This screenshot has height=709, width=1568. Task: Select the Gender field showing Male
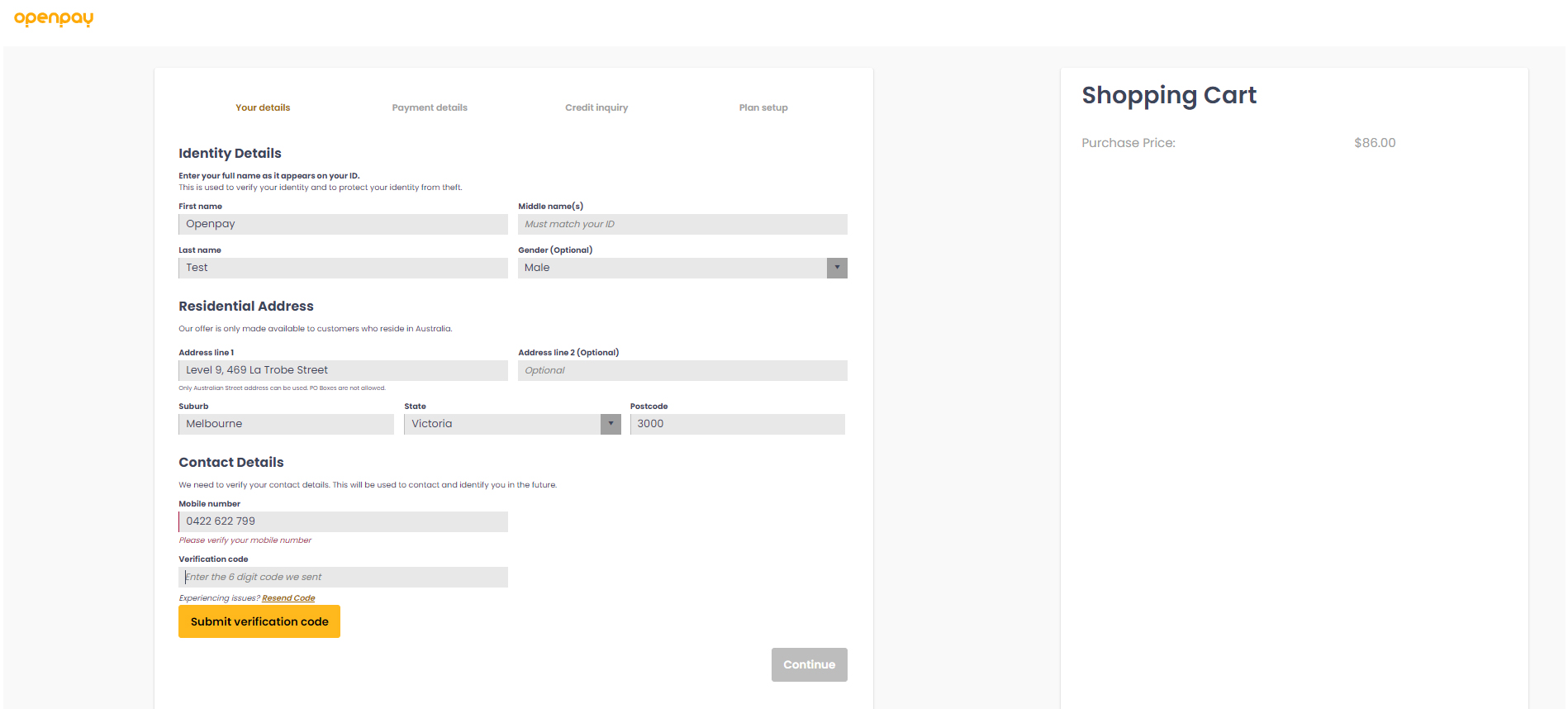tap(671, 268)
